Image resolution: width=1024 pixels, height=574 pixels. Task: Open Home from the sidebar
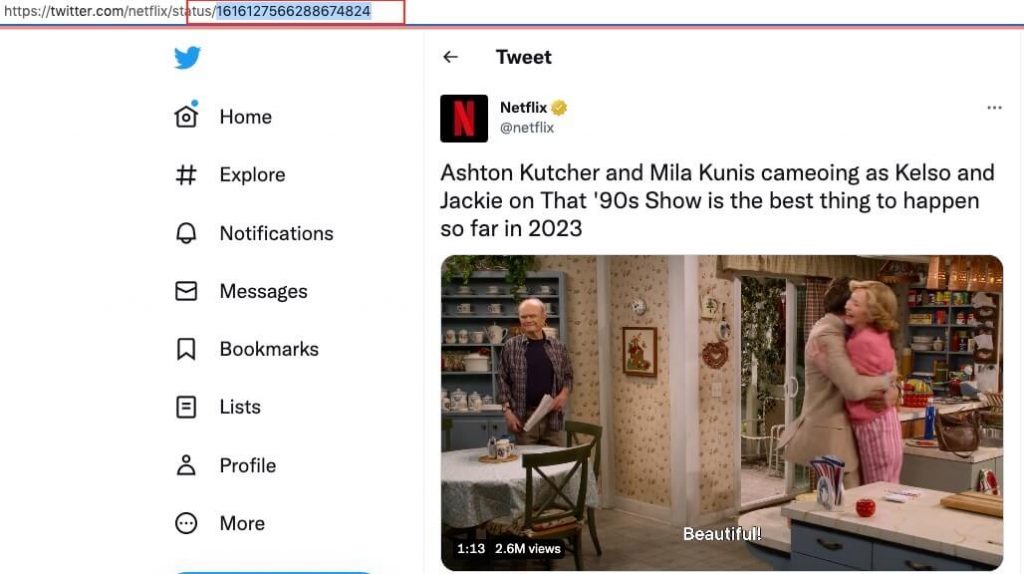click(x=246, y=116)
